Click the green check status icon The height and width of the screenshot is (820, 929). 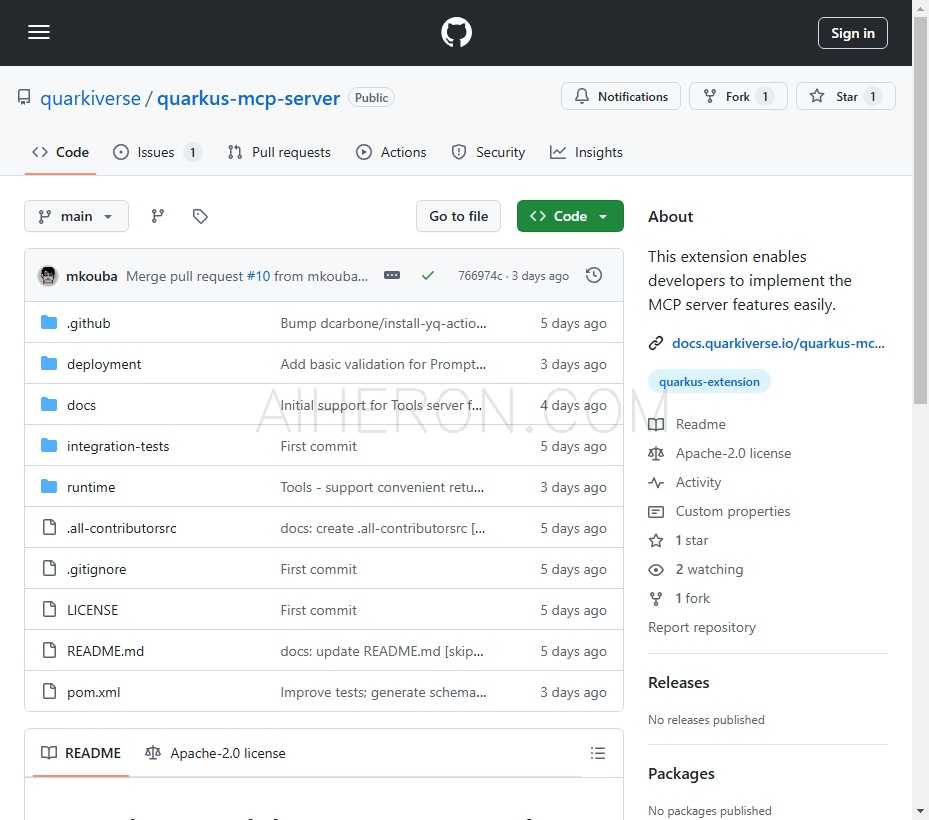(428, 276)
